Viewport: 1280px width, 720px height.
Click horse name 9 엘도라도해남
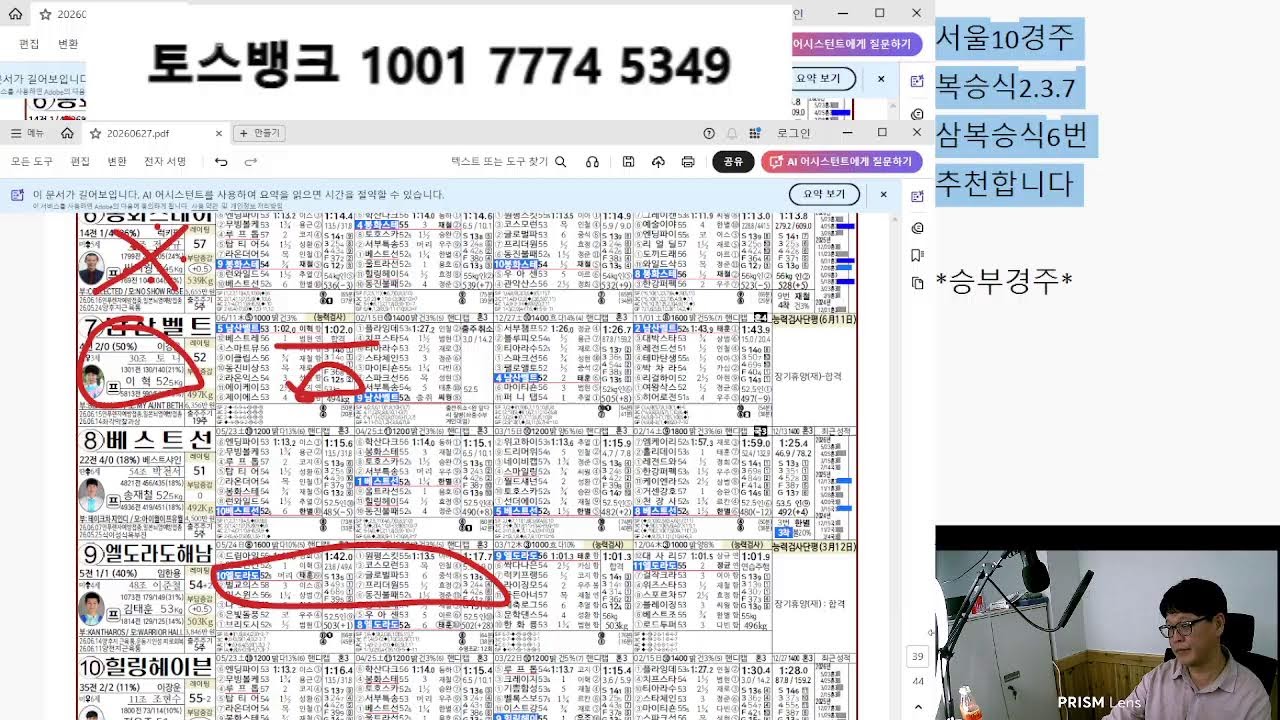pos(147,554)
